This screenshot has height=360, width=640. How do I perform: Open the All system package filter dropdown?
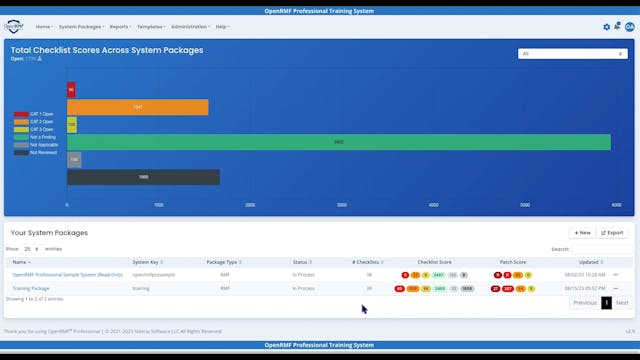(x=573, y=54)
